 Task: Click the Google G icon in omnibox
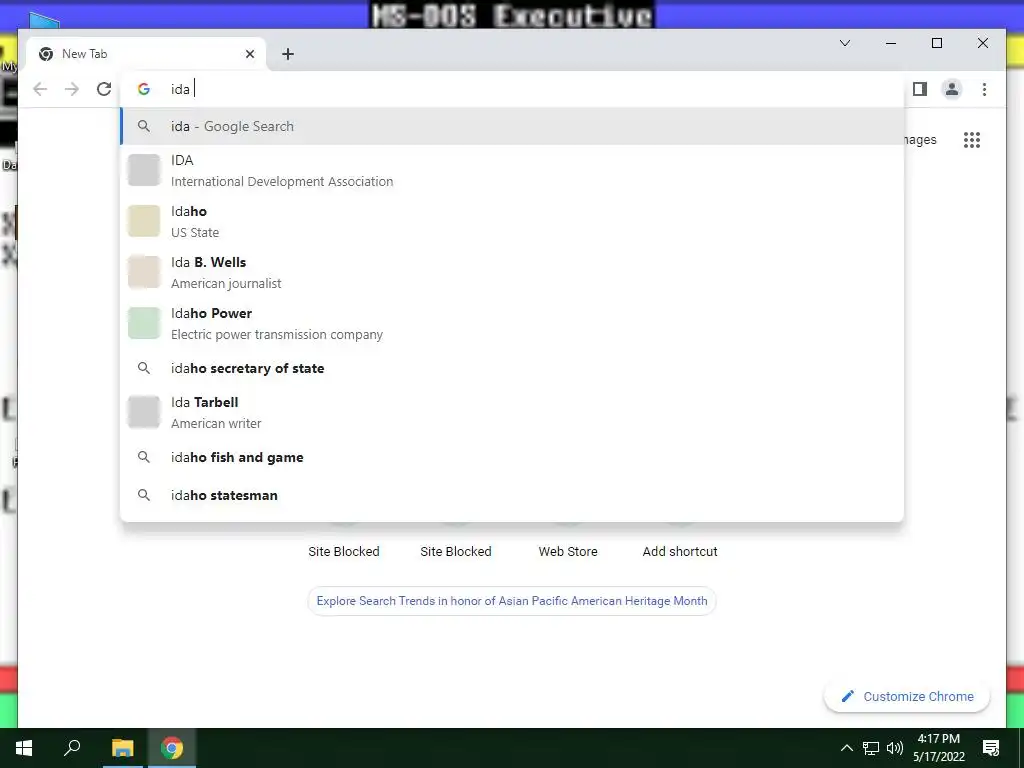(x=144, y=89)
